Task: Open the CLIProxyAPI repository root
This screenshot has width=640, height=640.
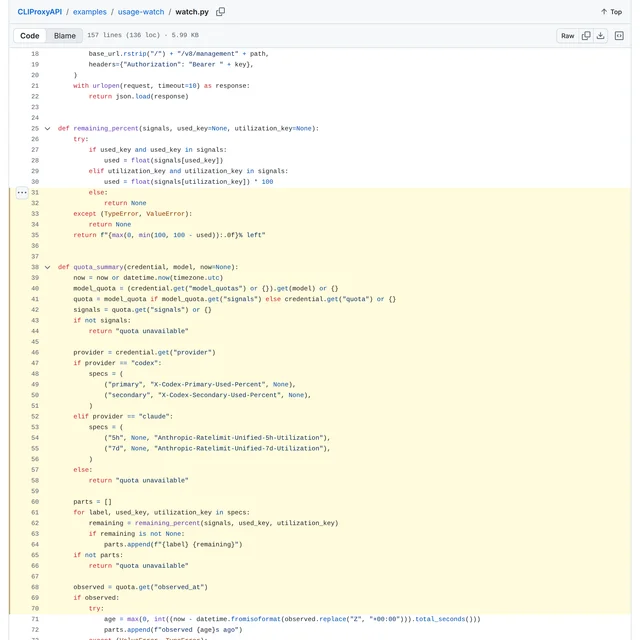Action: (x=40, y=12)
